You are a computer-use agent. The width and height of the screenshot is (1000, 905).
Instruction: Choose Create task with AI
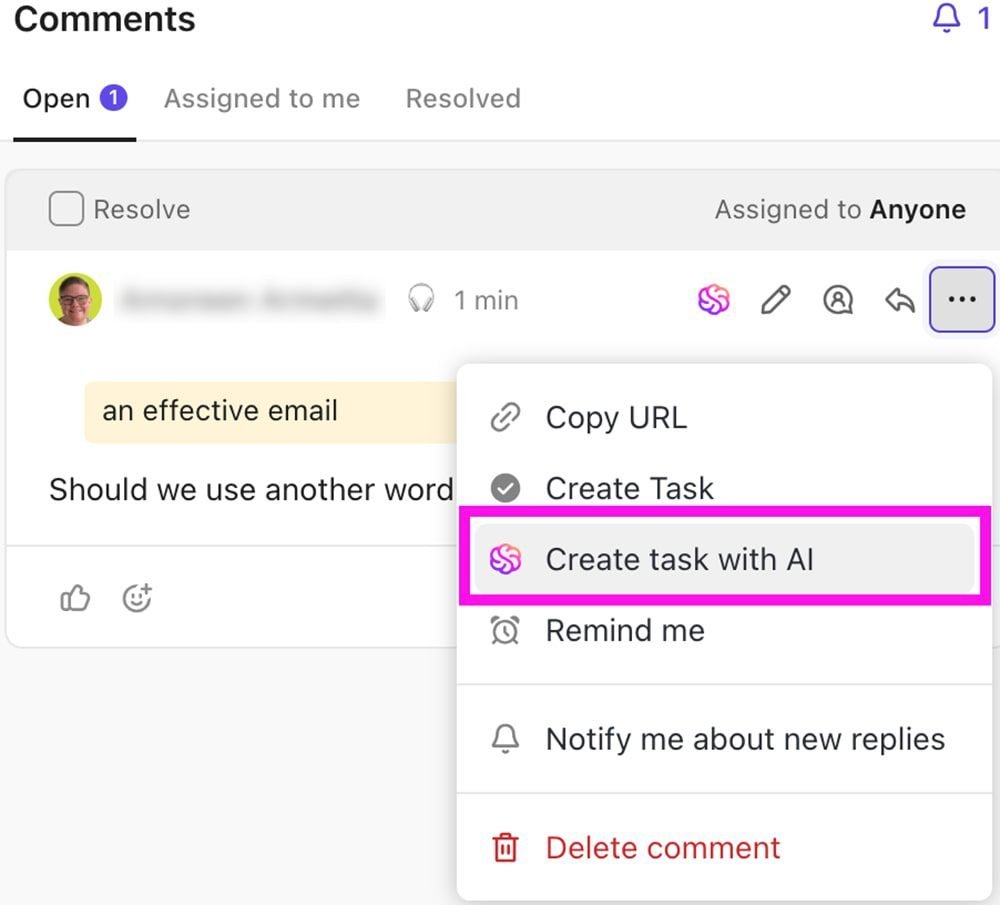[x=679, y=559]
